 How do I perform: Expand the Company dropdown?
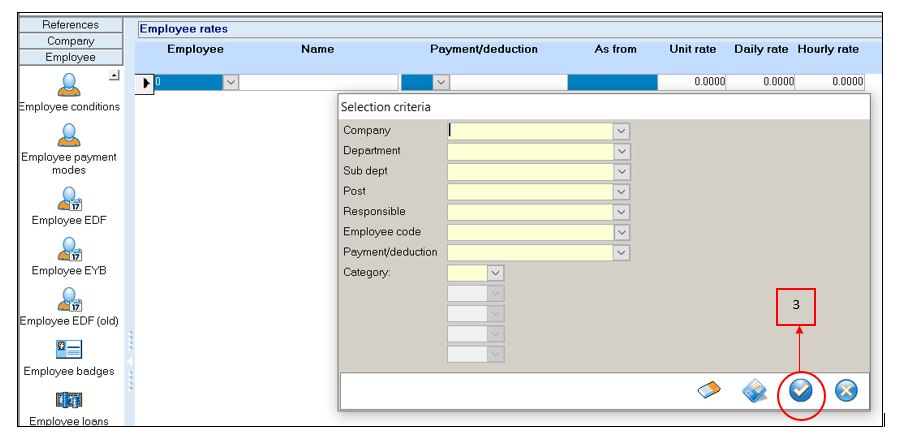(x=621, y=131)
